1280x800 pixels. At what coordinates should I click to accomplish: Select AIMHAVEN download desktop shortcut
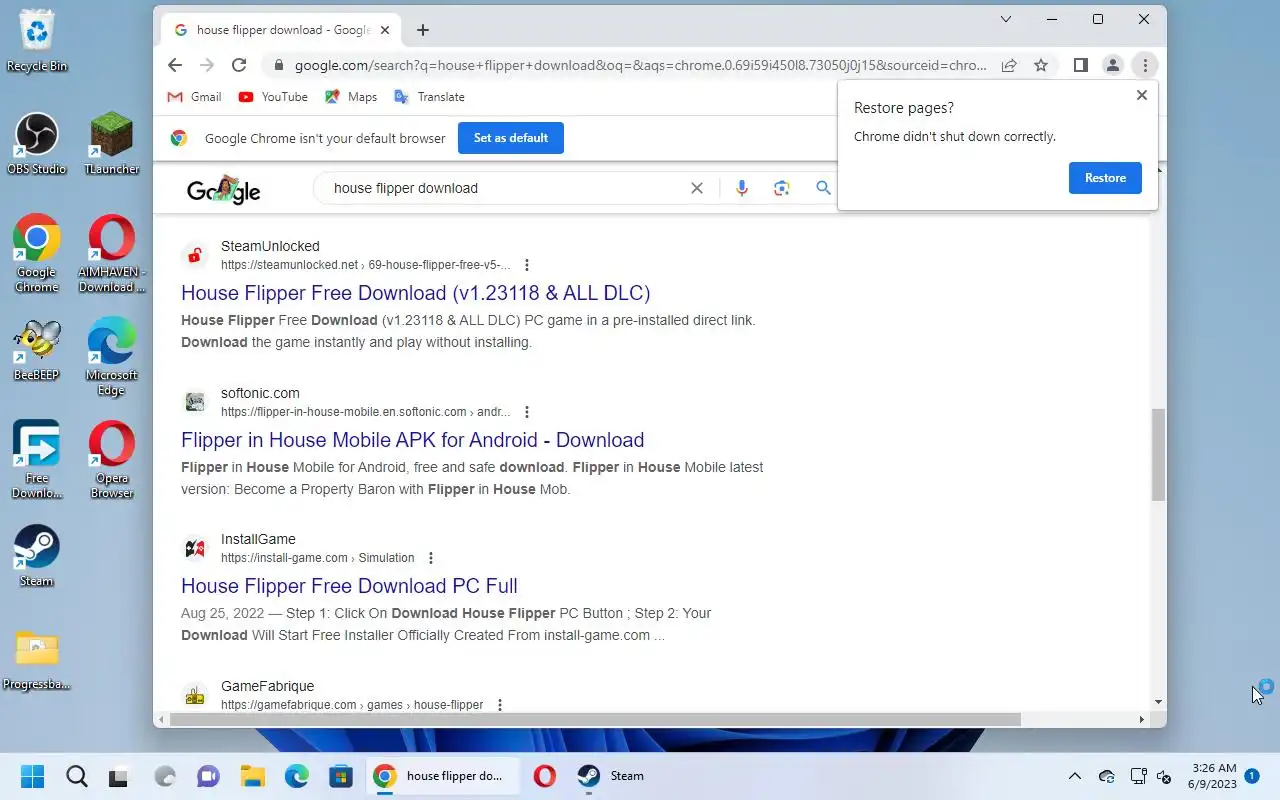tap(112, 254)
